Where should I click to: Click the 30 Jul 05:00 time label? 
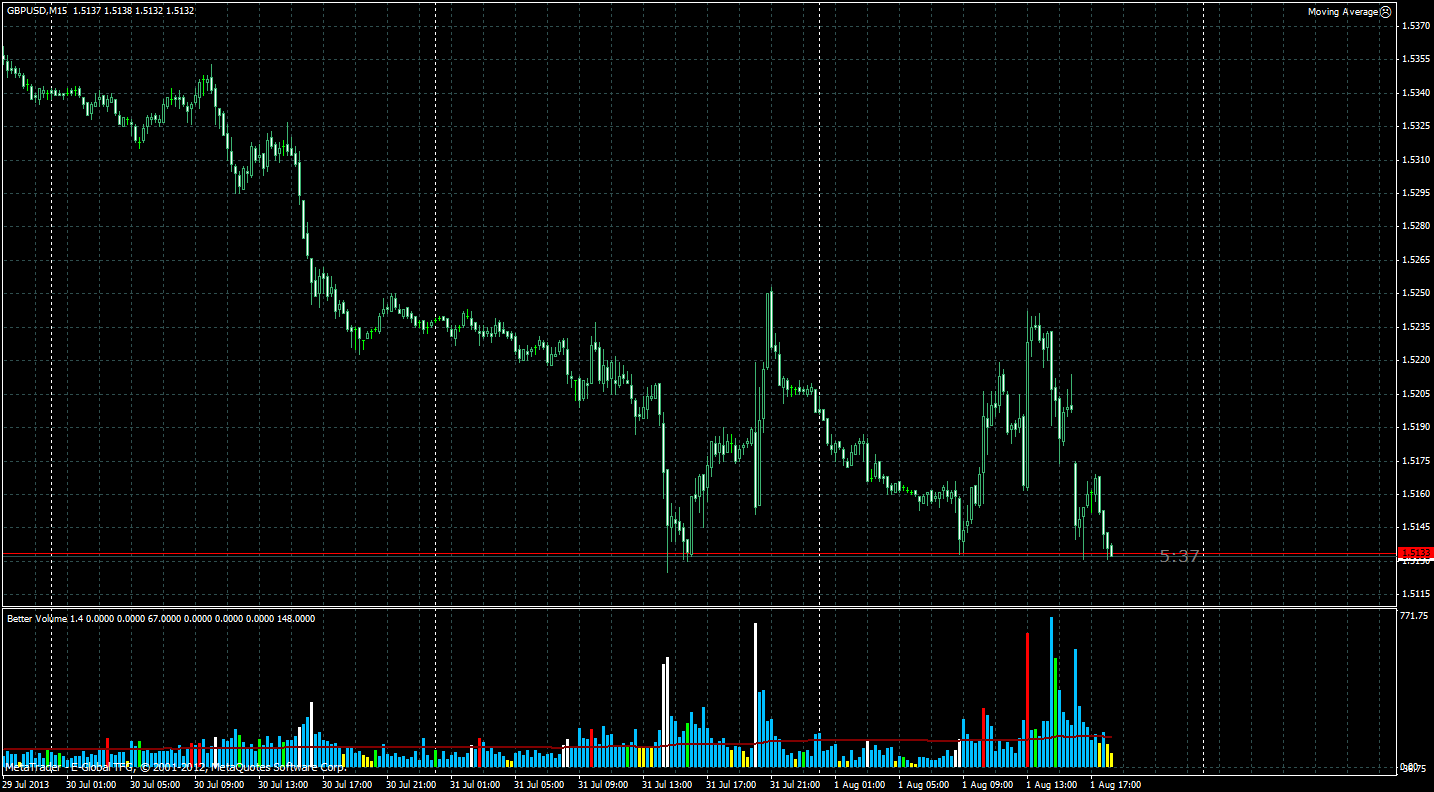pyautogui.click(x=153, y=785)
